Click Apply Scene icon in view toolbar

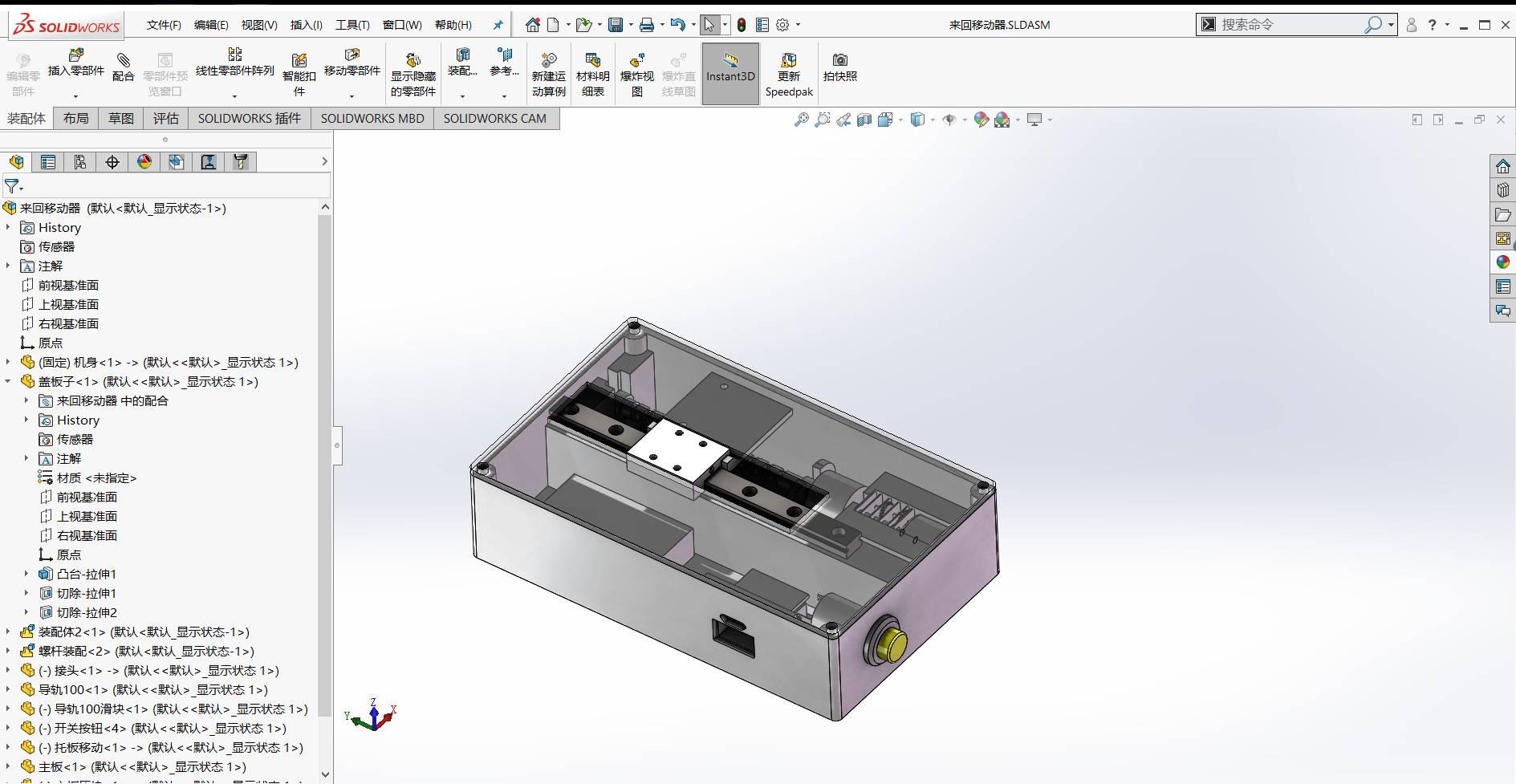1002,120
